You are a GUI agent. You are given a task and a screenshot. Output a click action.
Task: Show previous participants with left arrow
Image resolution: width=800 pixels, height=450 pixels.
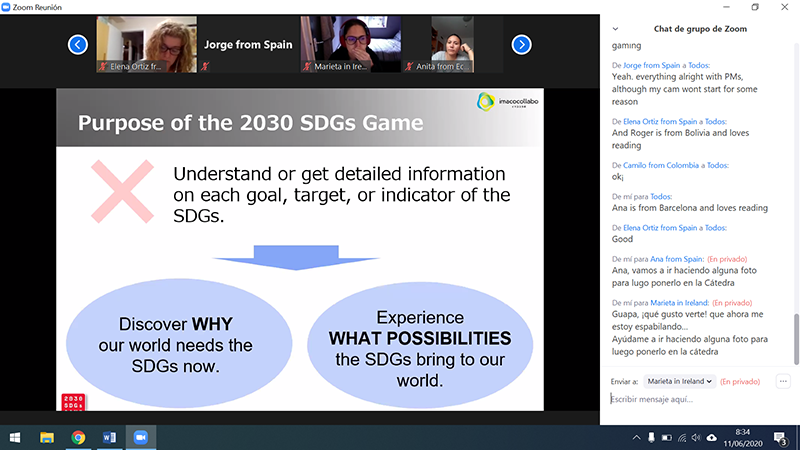coord(78,45)
